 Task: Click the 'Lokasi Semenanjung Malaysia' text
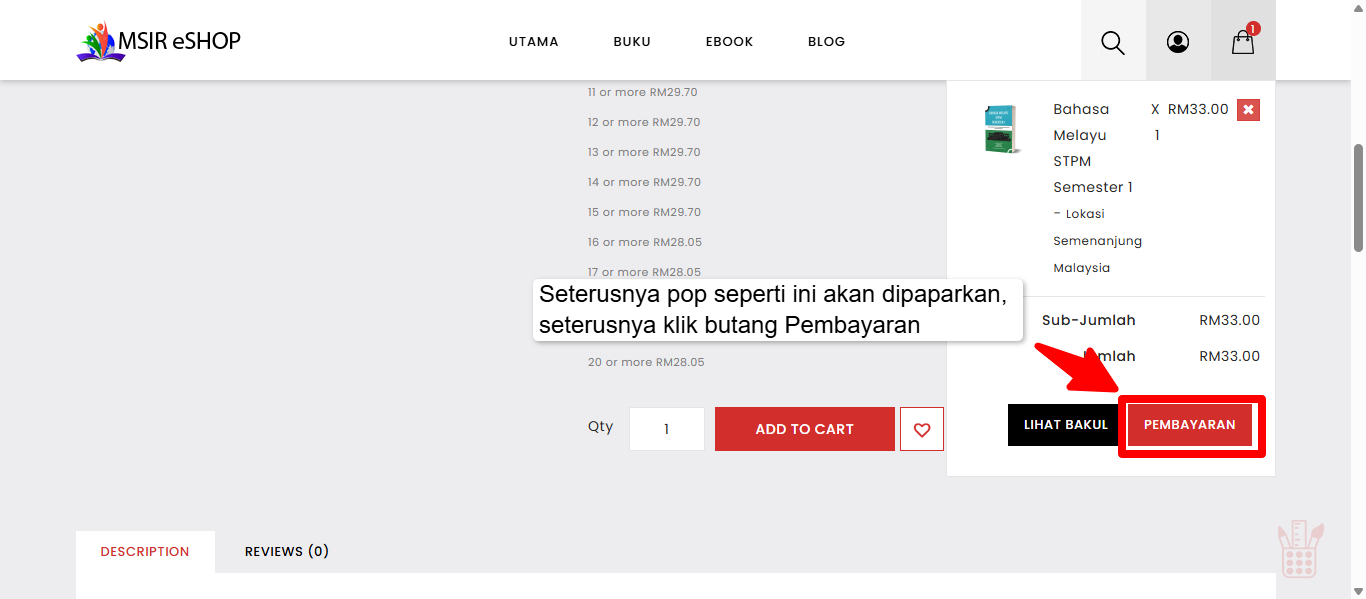(1098, 241)
